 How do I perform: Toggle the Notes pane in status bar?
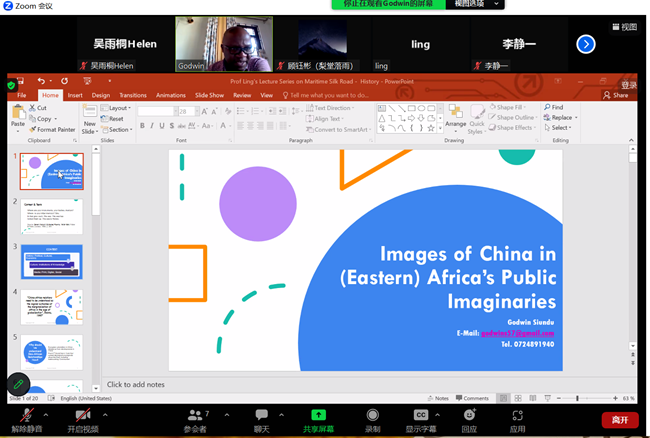pyautogui.click(x=438, y=398)
